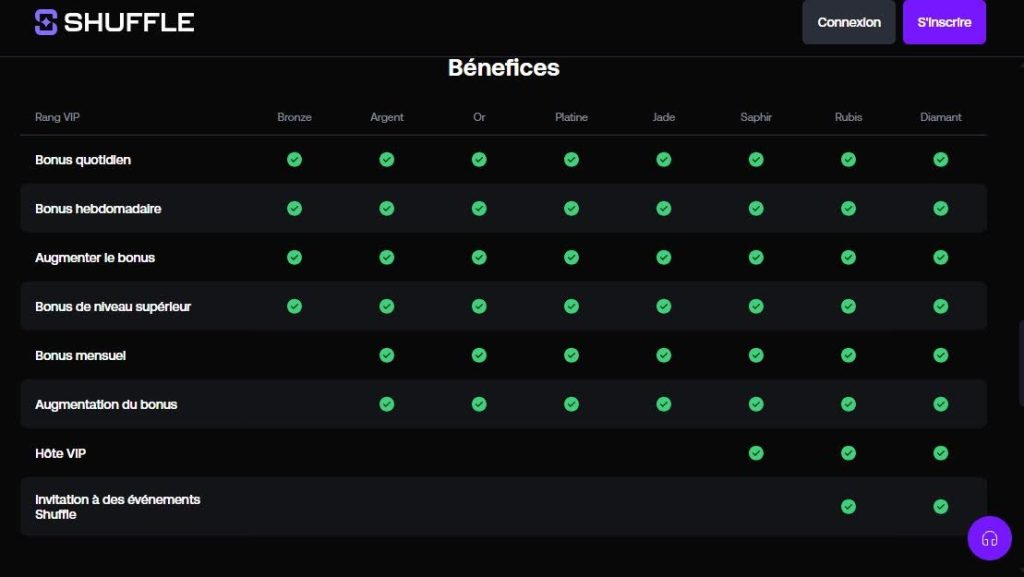
Task: Select the Bronze column header
Action: point(294,117)
